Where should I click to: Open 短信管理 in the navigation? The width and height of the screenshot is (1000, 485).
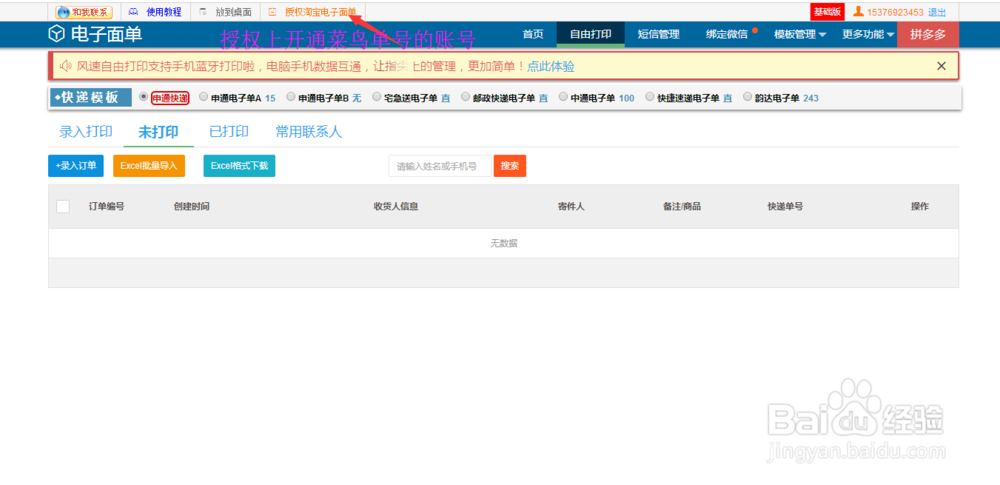pos(659,34)
